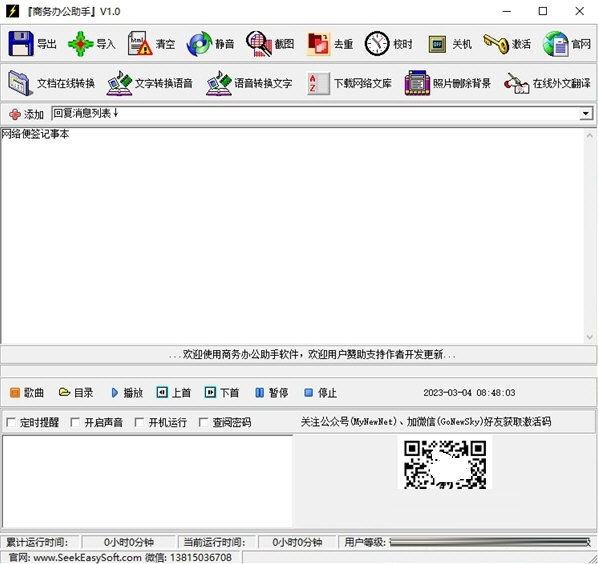Click the 在线外文翻译 icon
Screen dimensions: 598x564
click(516, 83)
